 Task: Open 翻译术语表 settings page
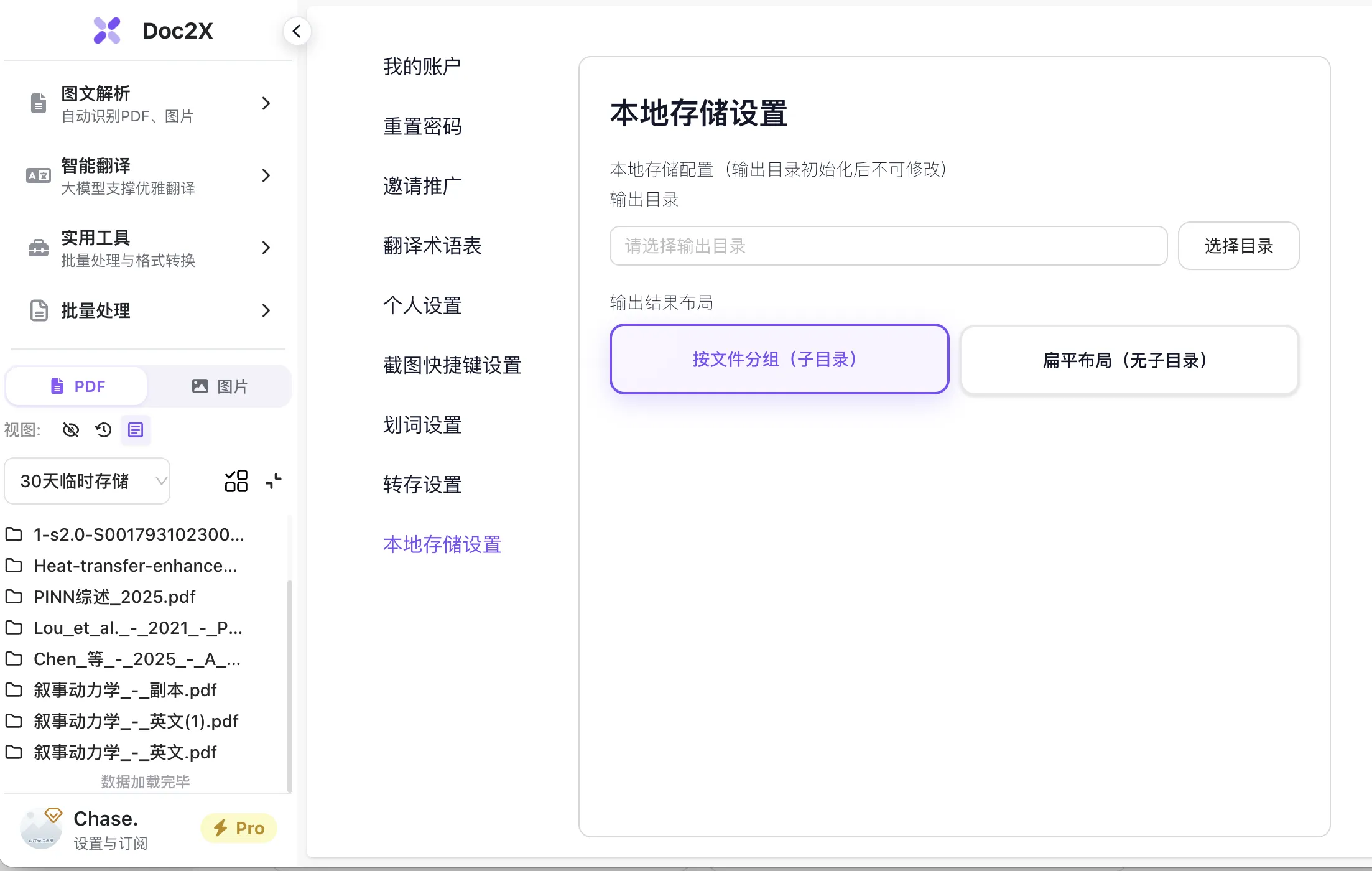coord(432,246)
